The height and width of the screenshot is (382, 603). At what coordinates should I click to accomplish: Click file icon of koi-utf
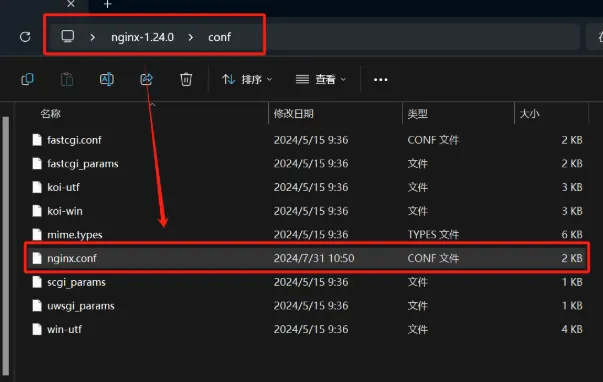point(37,187)
